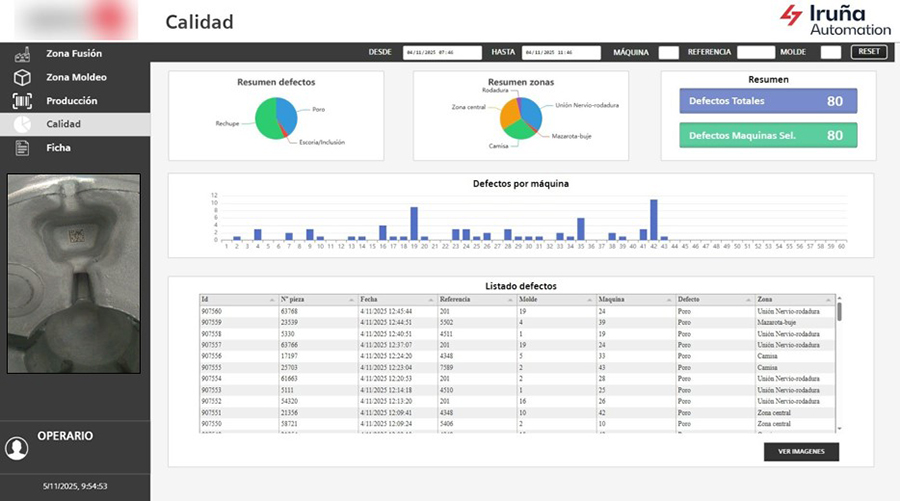Viewport: 900px width, 501px height.
Task: Go to the Producción menu item
Action: [72, 101]
